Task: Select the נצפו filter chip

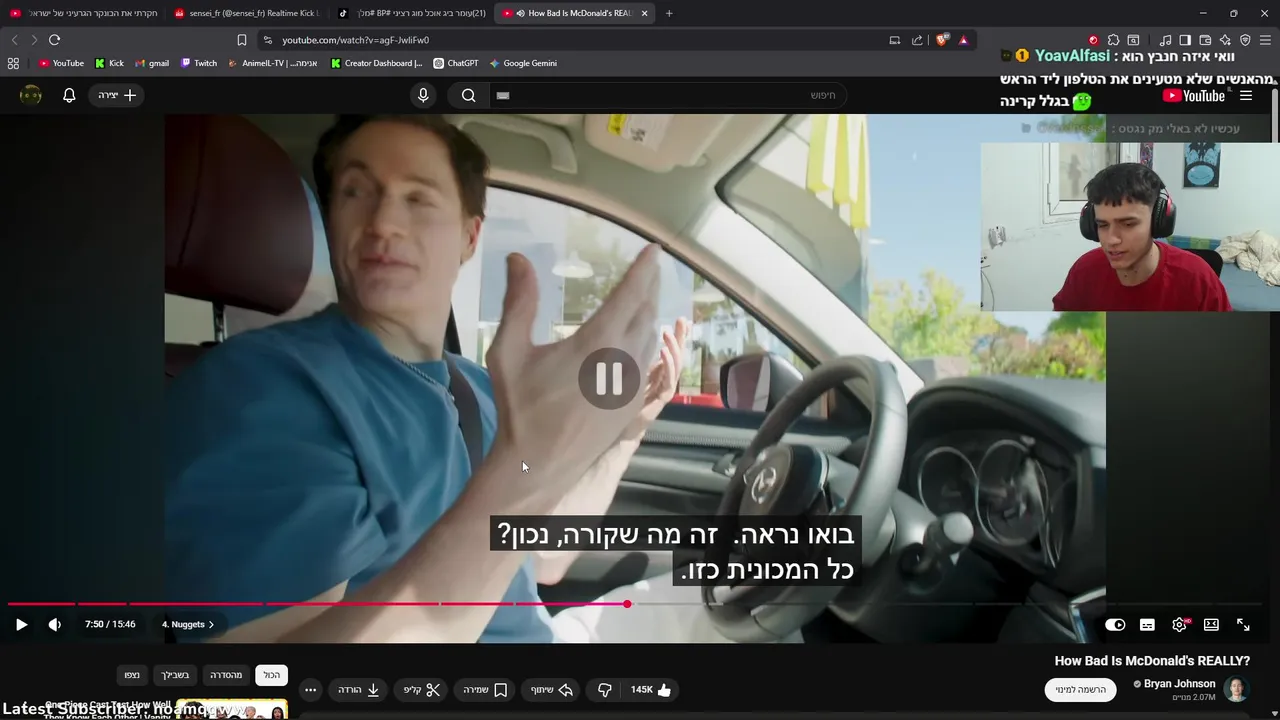Action: (132, 675)
